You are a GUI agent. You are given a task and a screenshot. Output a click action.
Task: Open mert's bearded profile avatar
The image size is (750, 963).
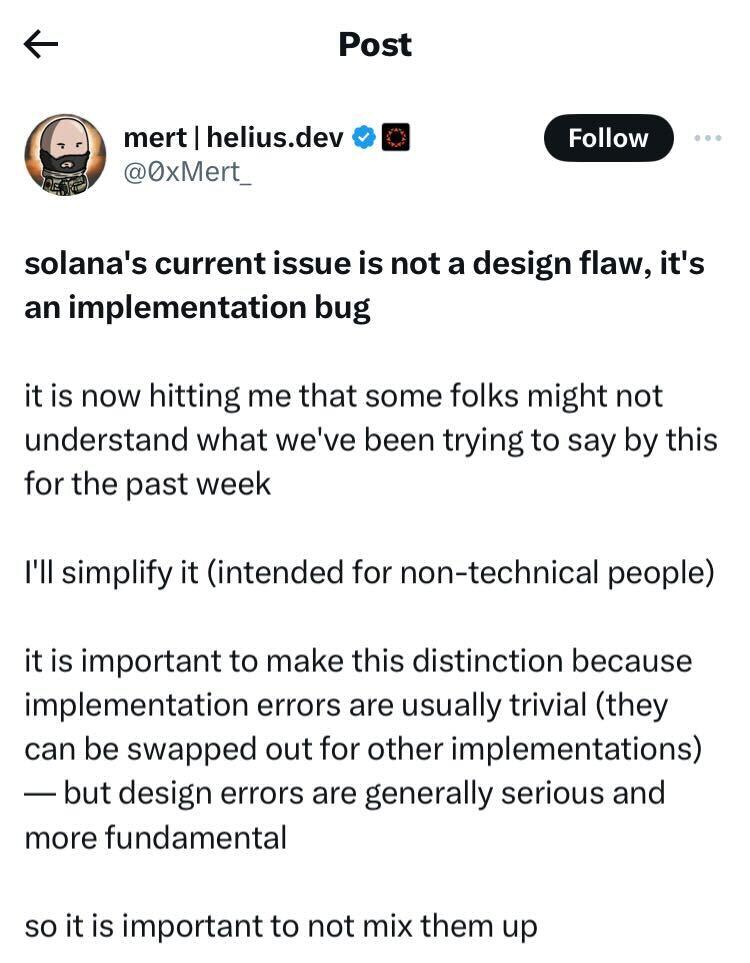click(x=65, y=154)
